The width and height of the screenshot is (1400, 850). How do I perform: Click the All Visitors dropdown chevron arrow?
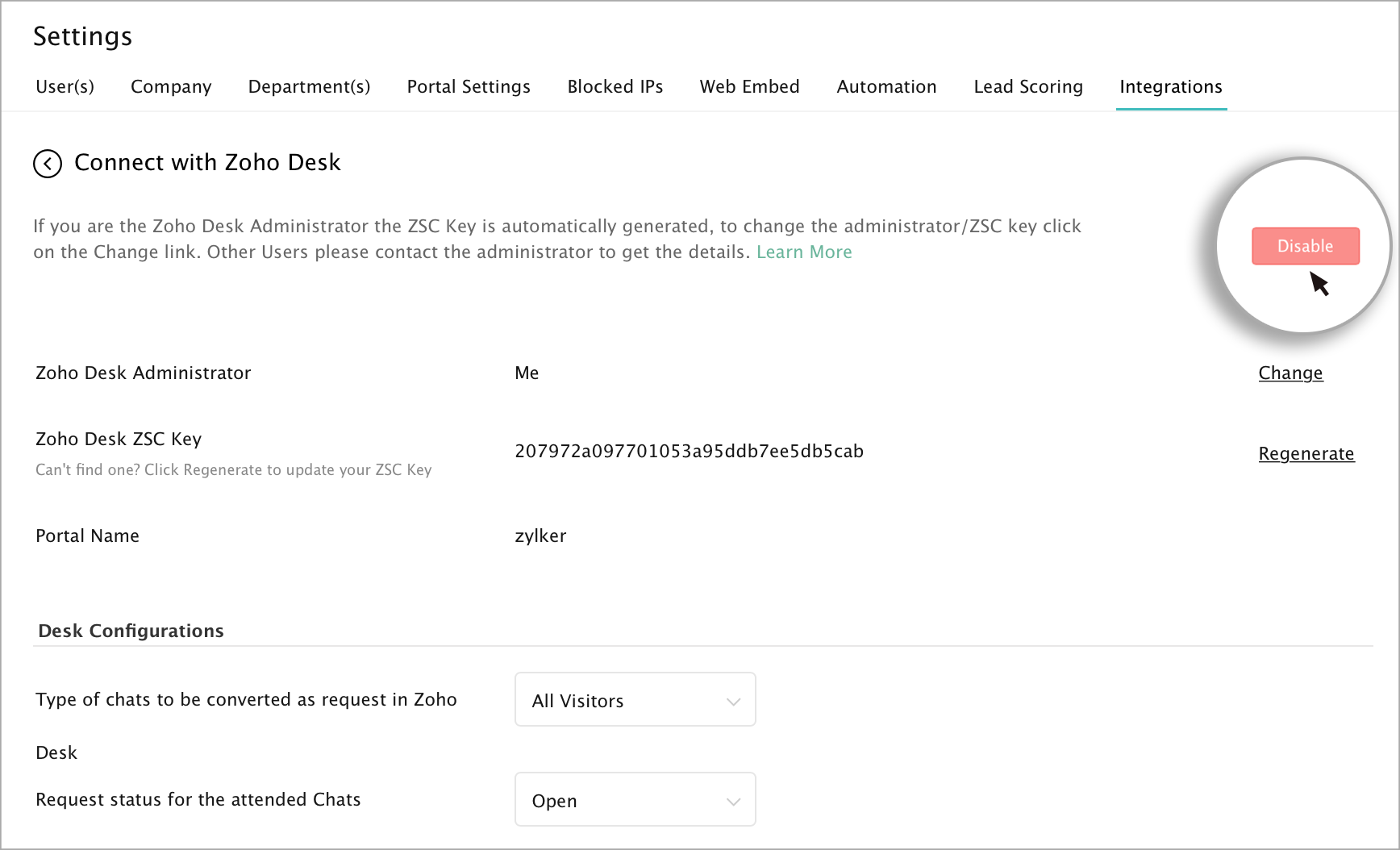click(x=733, y=702)
